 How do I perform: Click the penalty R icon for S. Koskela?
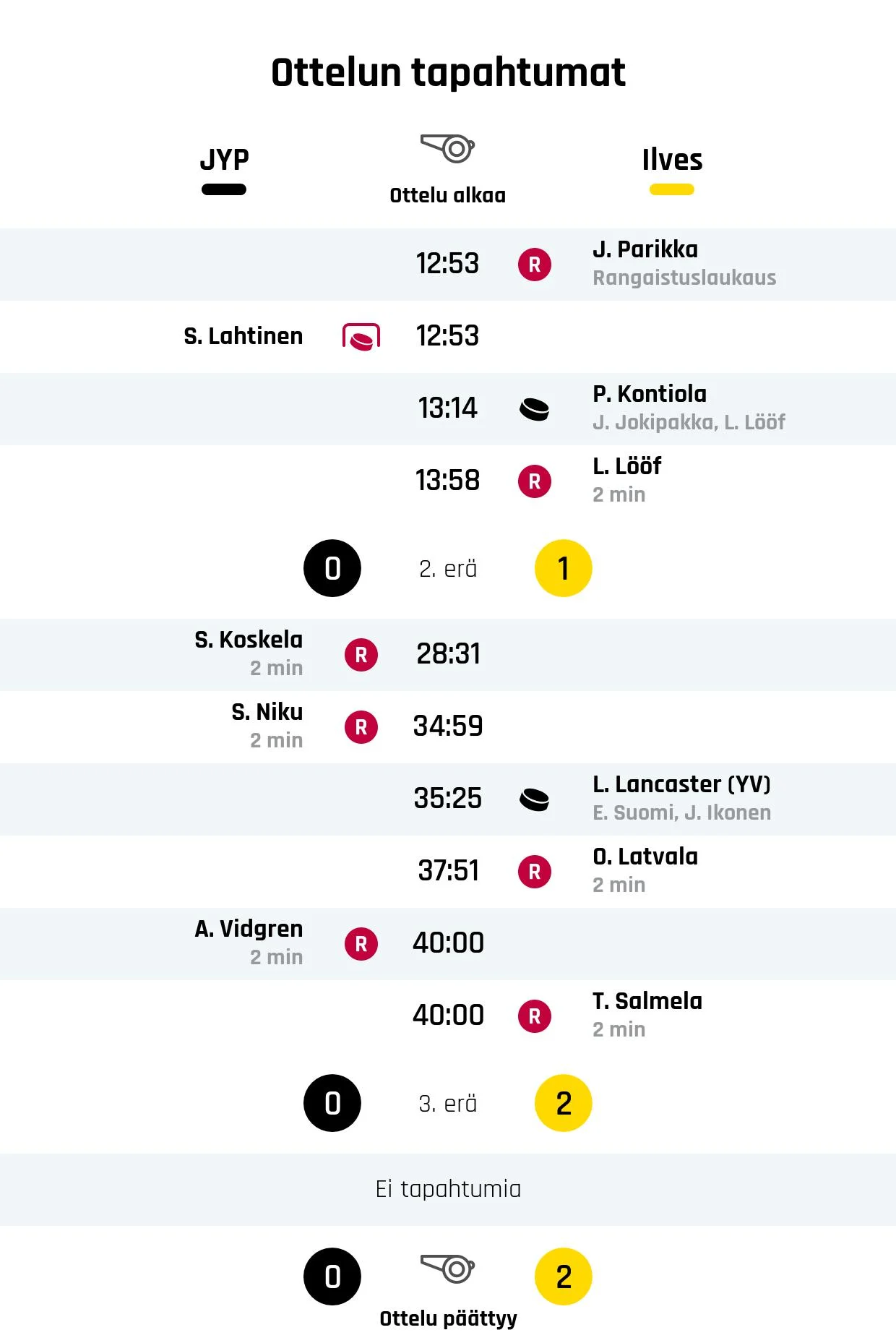pyautogui.click(x=361, y=655)
